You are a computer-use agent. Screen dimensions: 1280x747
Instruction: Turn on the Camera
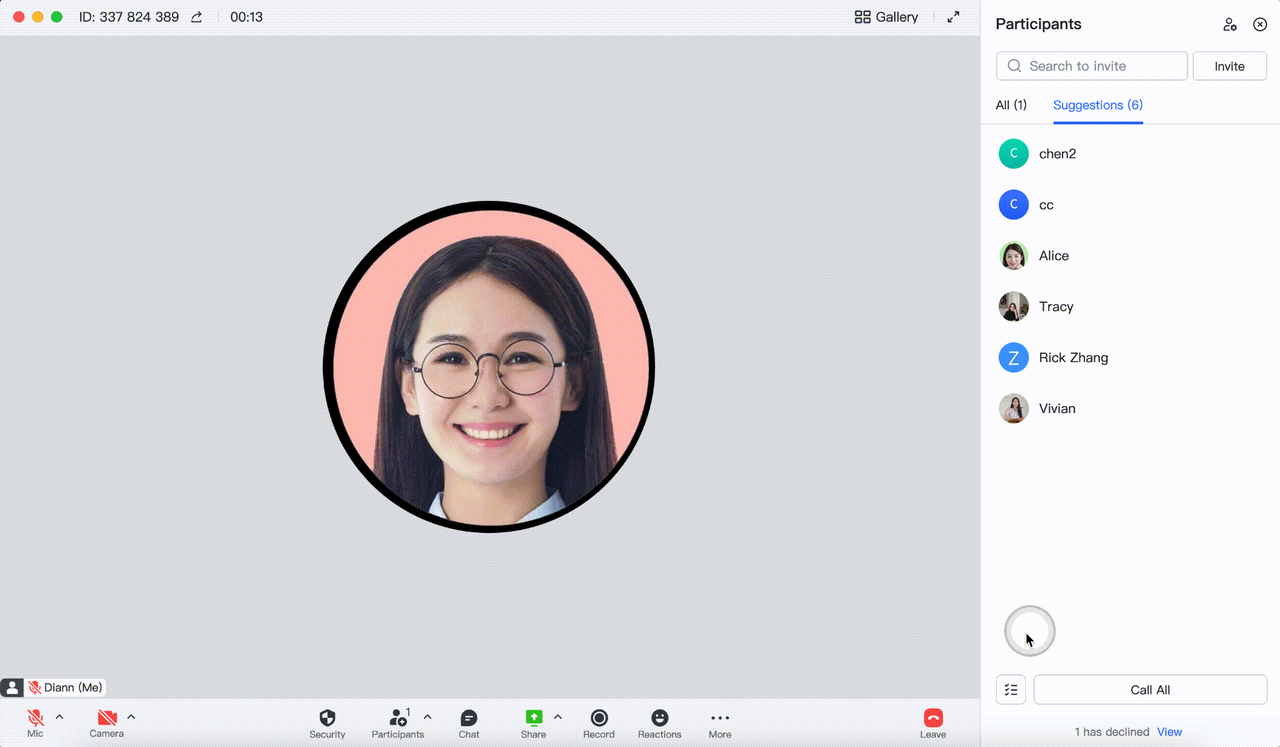(105, 718)
